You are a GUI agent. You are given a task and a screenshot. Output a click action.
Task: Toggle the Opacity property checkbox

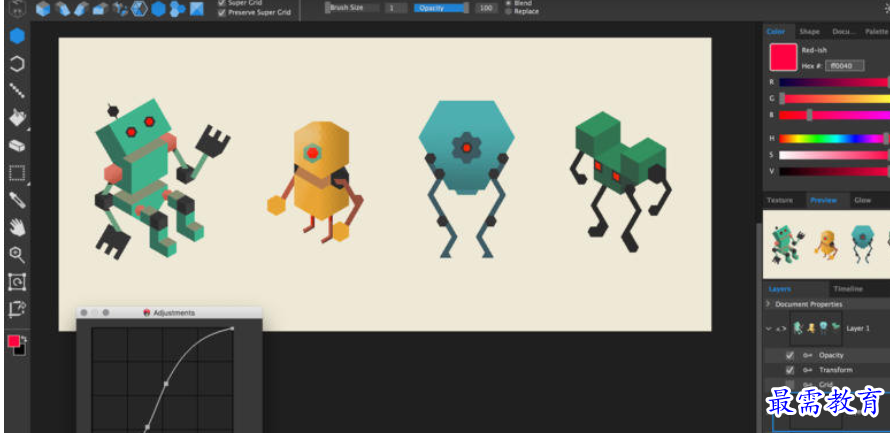click(x=790, y=355)
